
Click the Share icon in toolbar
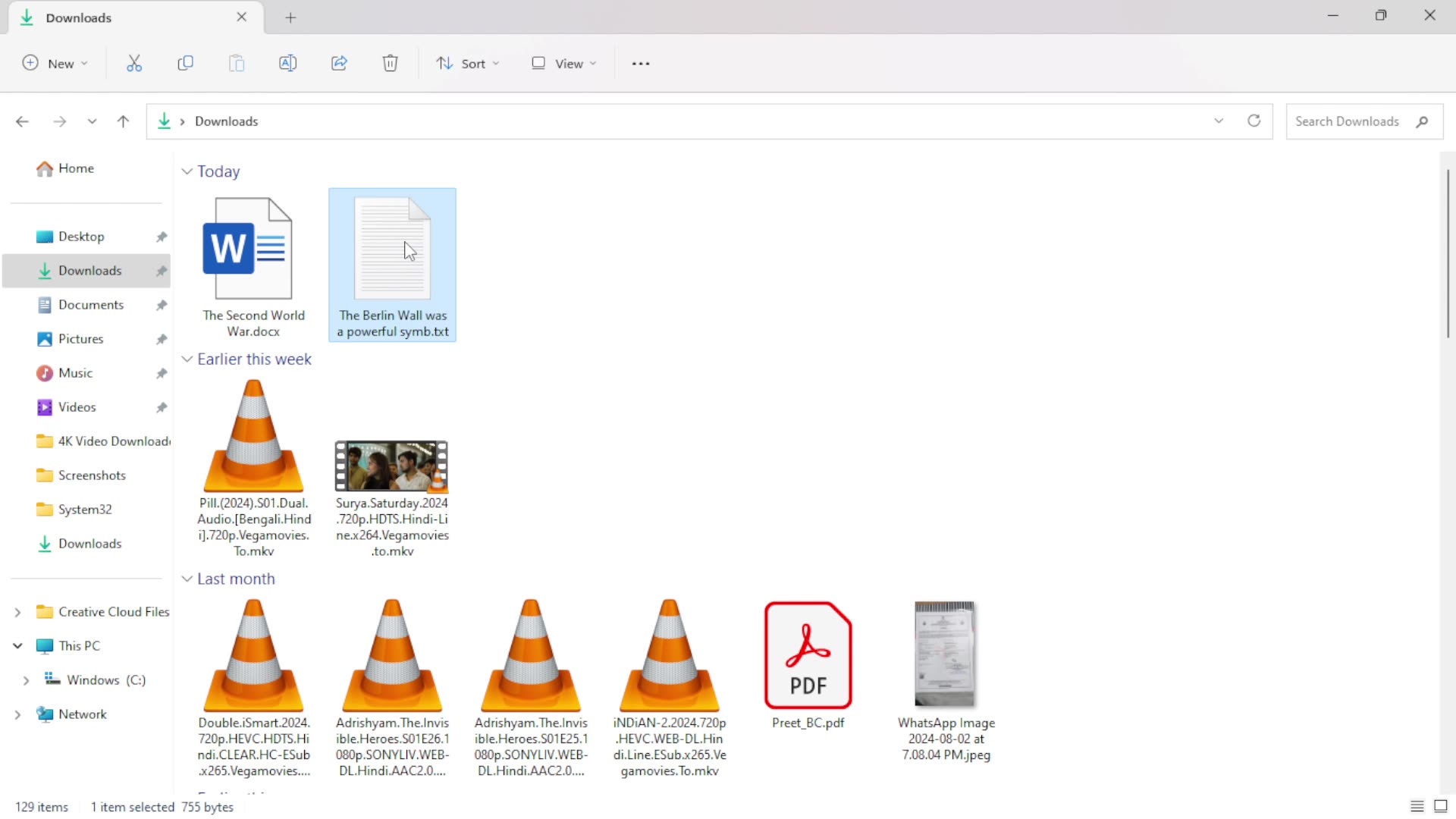pyautogui.click(x=339, y=64)
